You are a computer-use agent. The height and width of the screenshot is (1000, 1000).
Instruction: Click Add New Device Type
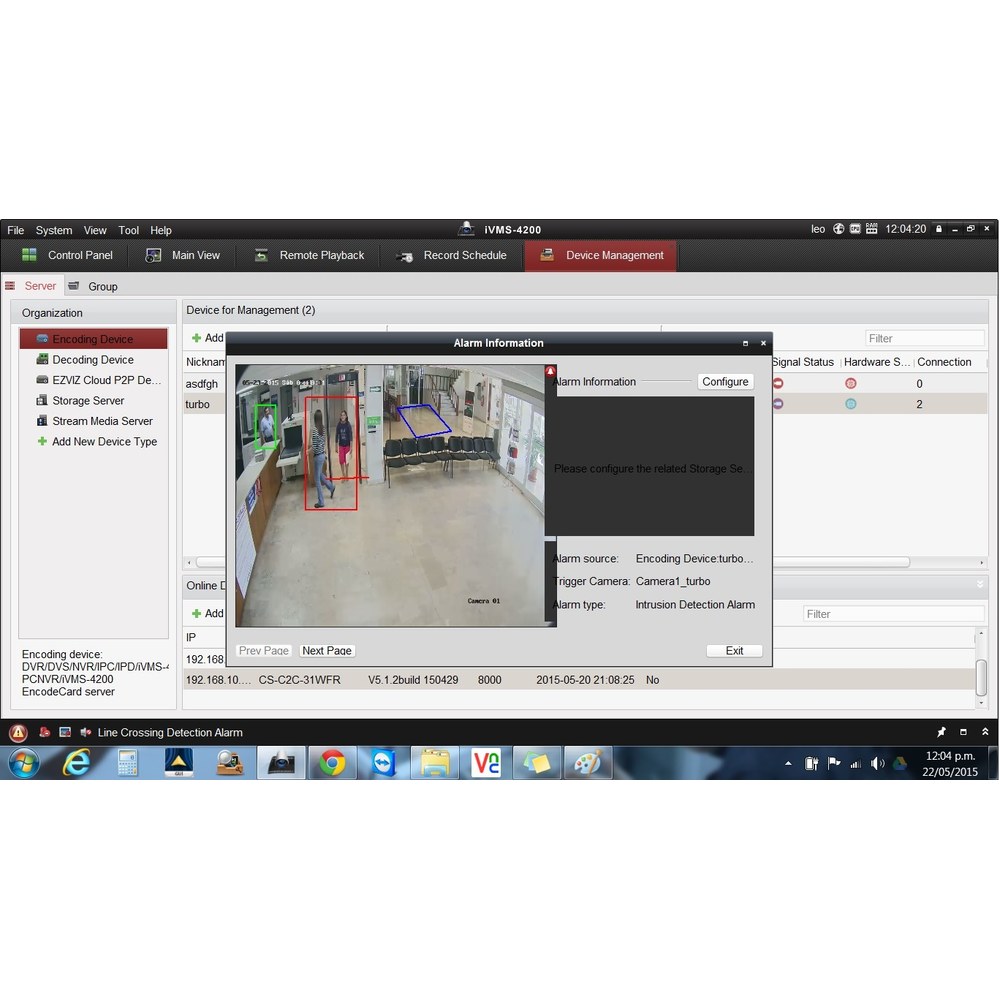(97, 441)
